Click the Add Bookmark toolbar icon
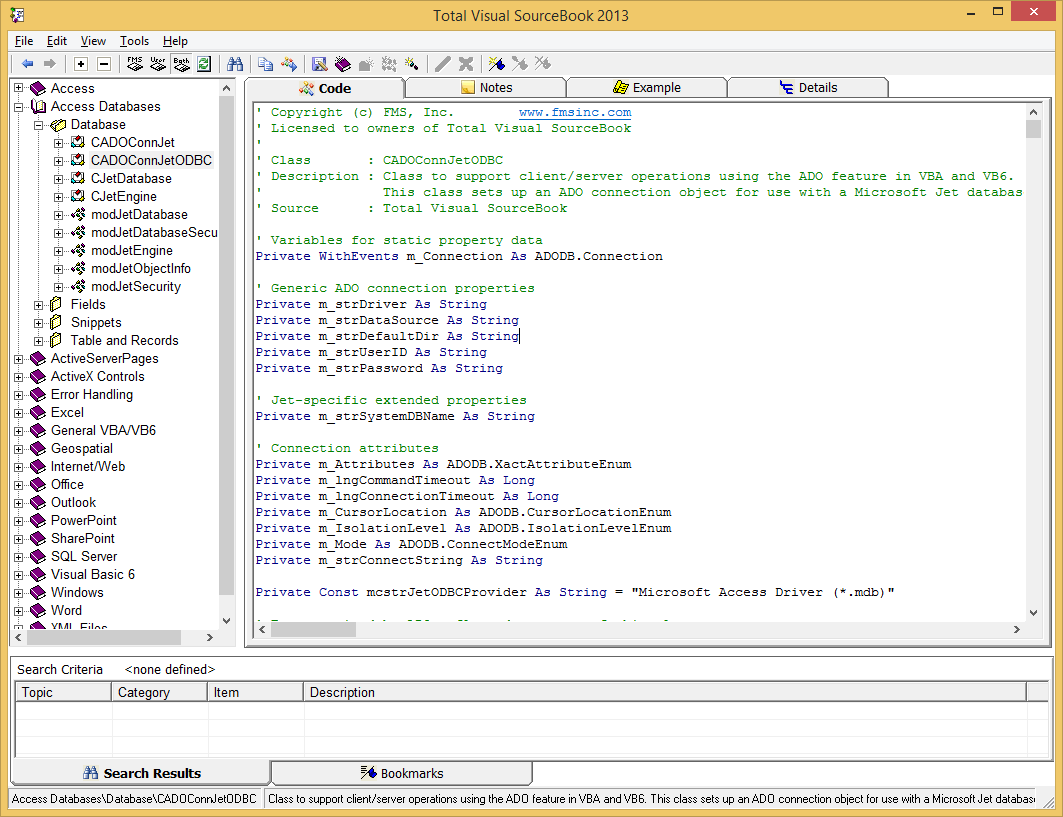Image resolution: width=1063 pixels, height=817 pixels. tap(497, 64)
